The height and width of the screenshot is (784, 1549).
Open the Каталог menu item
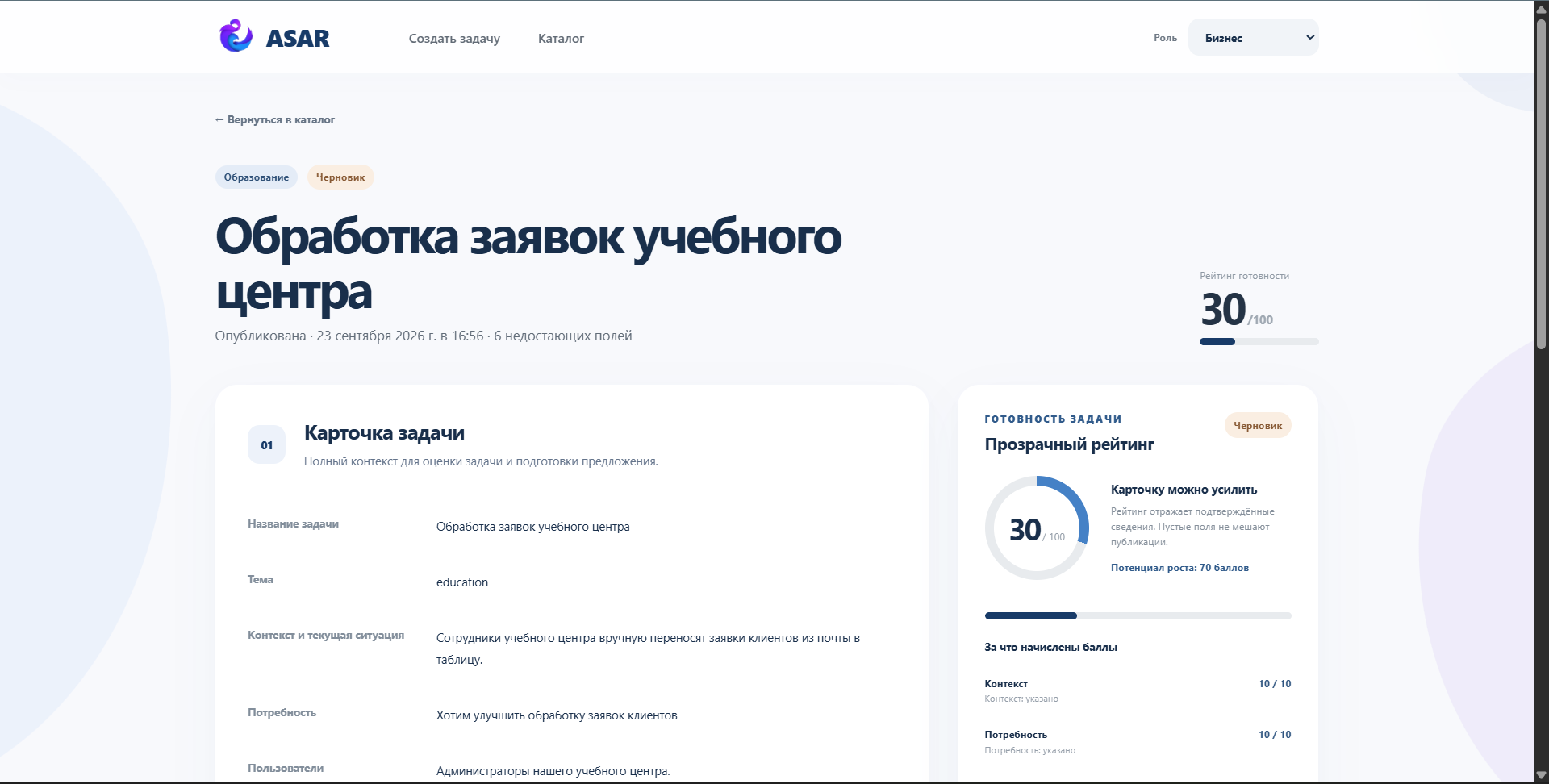tap(561, 38)
